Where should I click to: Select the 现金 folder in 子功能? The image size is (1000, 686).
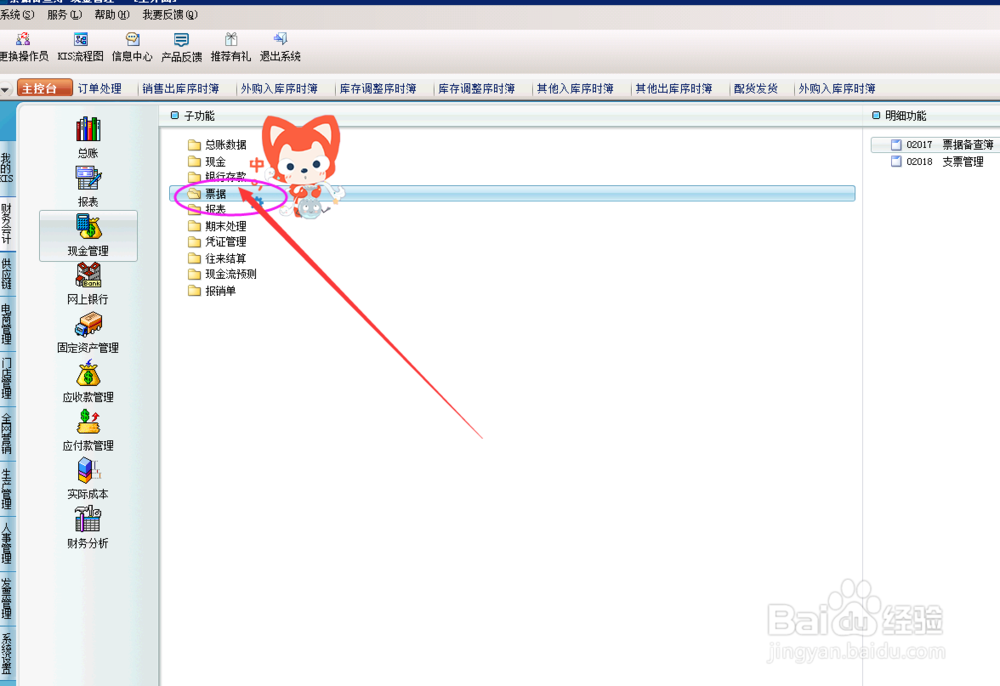point(207,161)
